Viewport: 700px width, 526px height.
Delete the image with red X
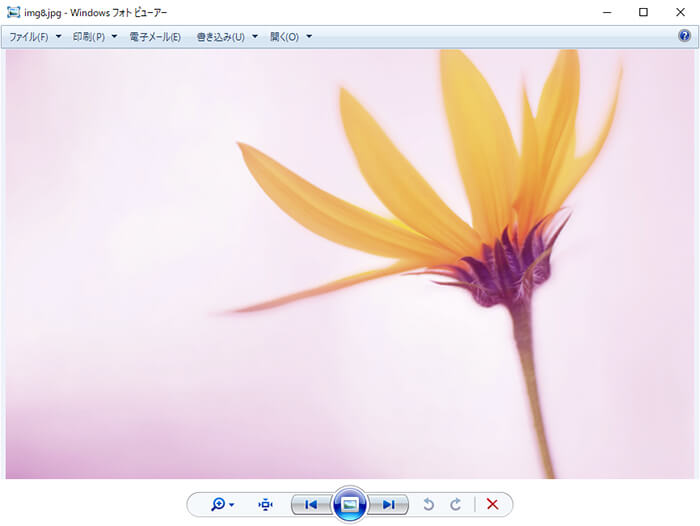492,505
